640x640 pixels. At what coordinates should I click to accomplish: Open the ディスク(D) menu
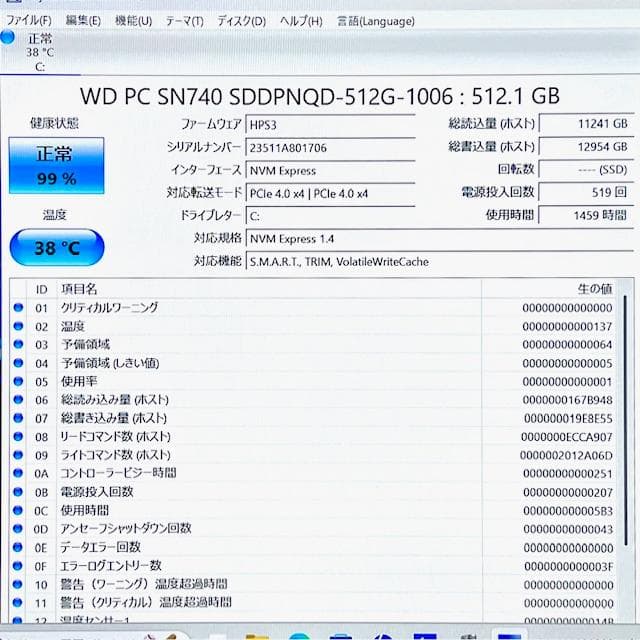click(241, 21)
